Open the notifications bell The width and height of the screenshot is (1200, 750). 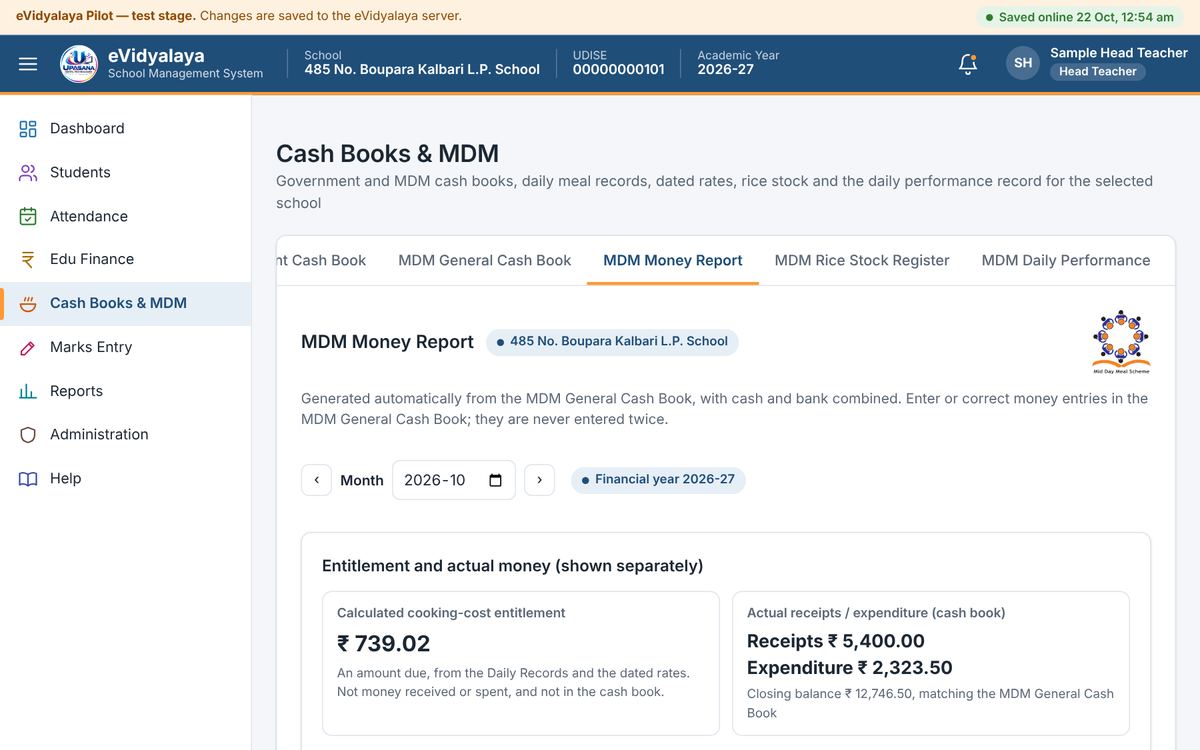(x=967, y=64)
